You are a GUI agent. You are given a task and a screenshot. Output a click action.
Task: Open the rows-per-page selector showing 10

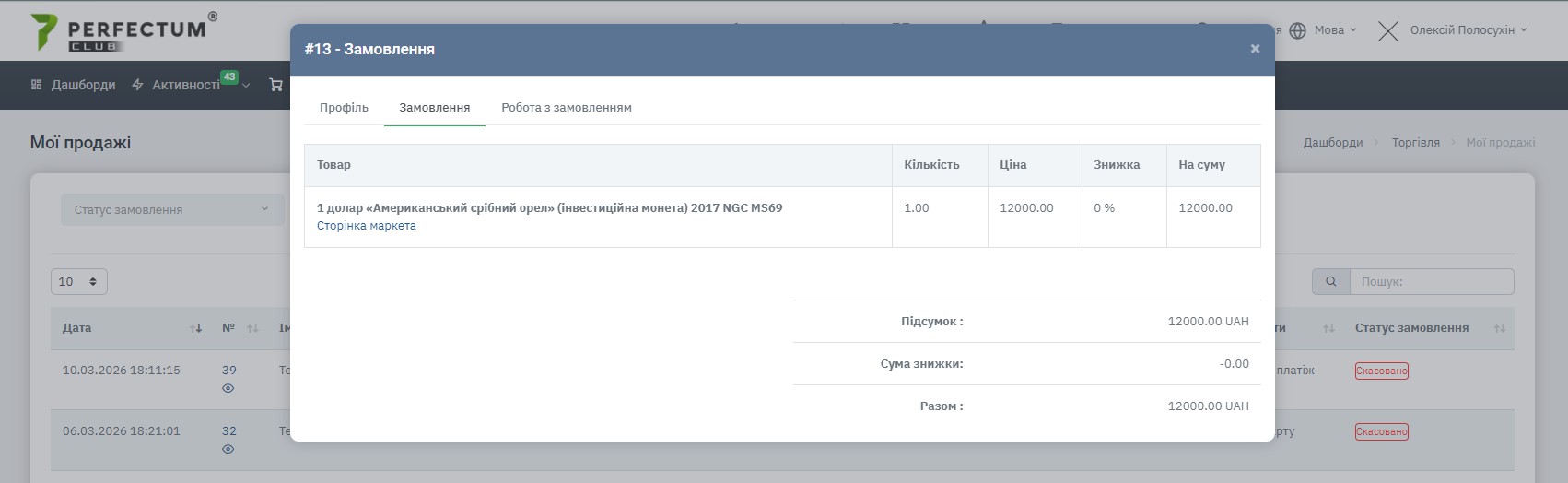pos(78,282)
